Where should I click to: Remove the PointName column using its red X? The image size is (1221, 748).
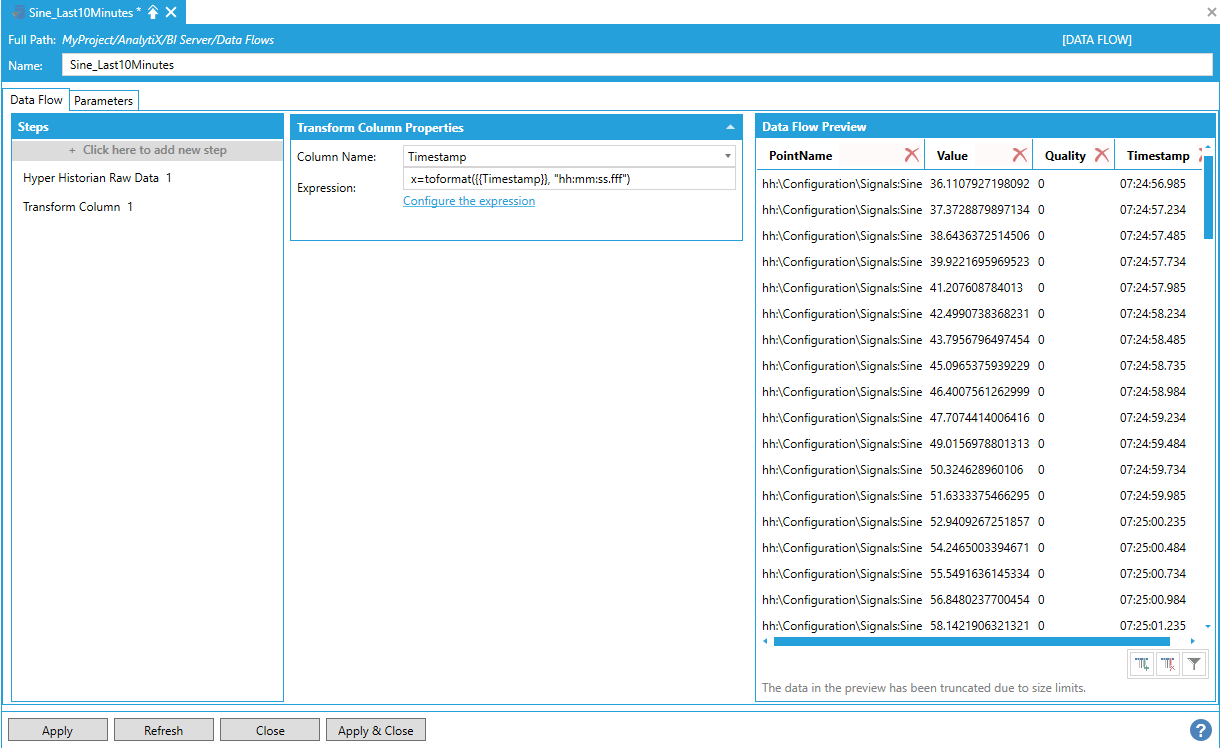(911, 155)
